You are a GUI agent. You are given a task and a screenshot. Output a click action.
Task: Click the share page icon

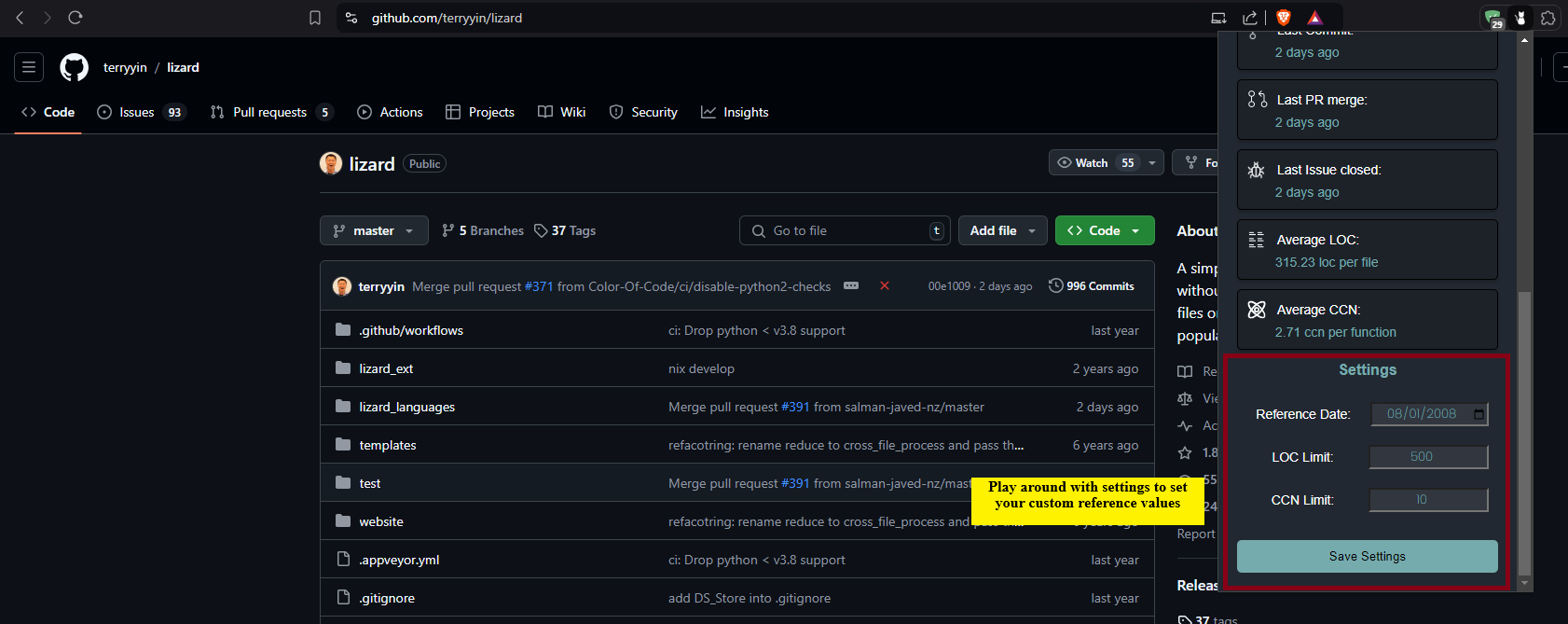click(1250, 18)
